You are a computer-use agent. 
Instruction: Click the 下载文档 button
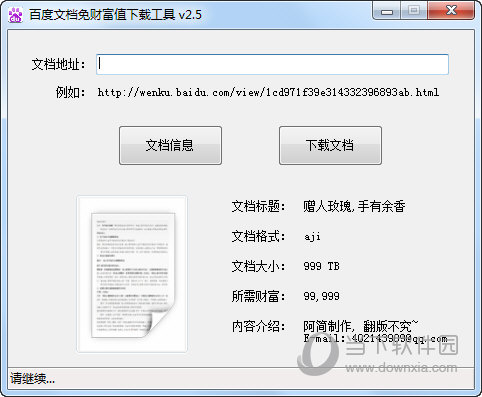(330, 145)
